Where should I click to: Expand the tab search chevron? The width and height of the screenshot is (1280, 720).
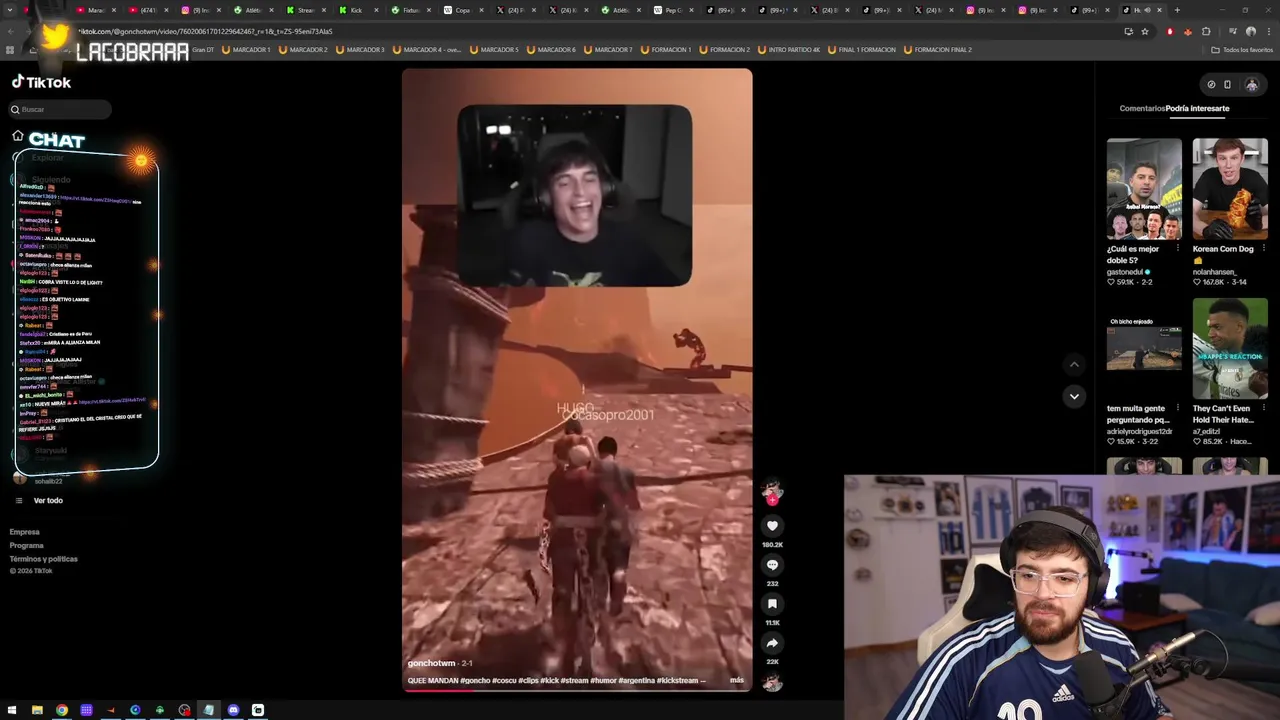[9, 10]
